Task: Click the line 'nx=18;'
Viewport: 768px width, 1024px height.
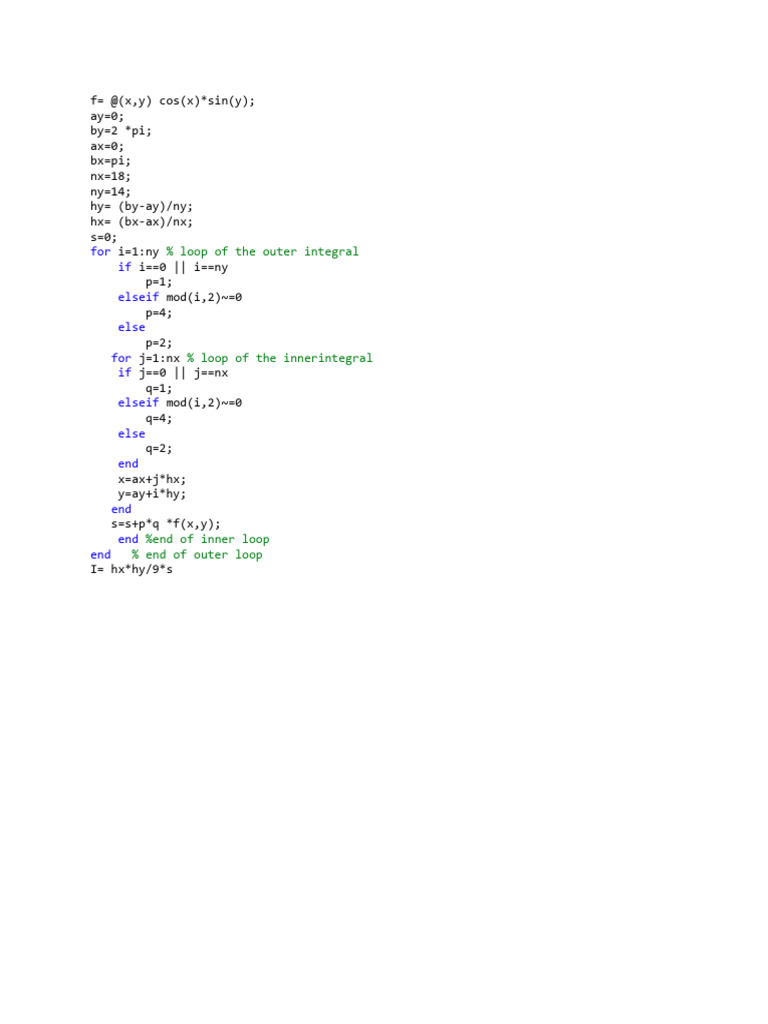Action: (x=110, y=176)
